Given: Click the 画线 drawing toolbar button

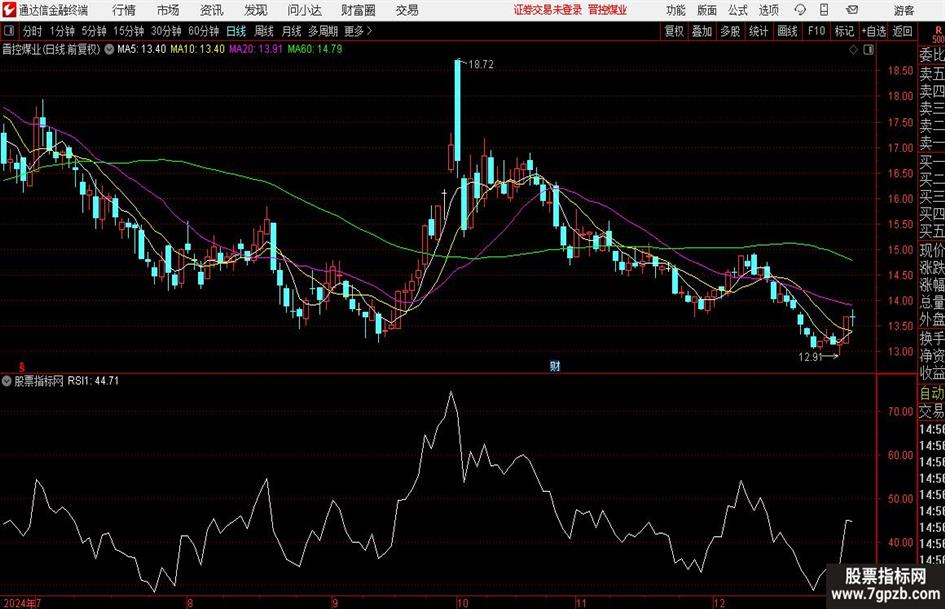Looking at the screenshot, I should pyautogui.click(x=788, y=31).
